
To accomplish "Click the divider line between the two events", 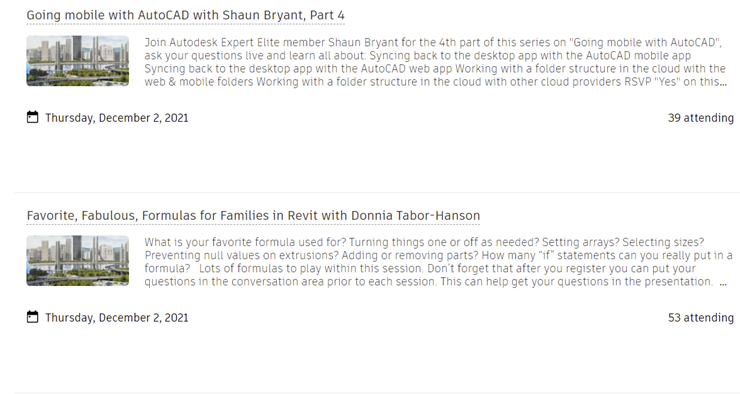I will (377, 193).
